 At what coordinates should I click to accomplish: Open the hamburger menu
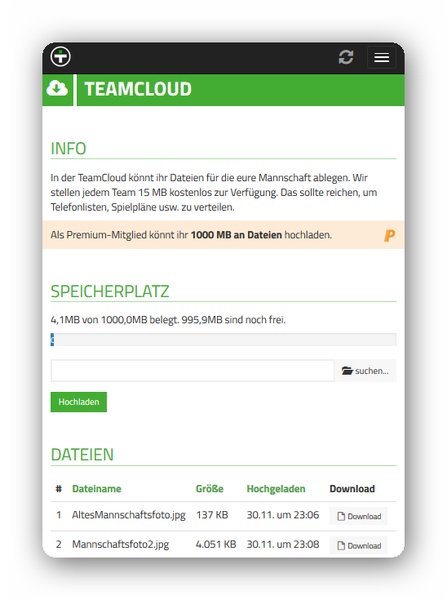click(382, 57)
